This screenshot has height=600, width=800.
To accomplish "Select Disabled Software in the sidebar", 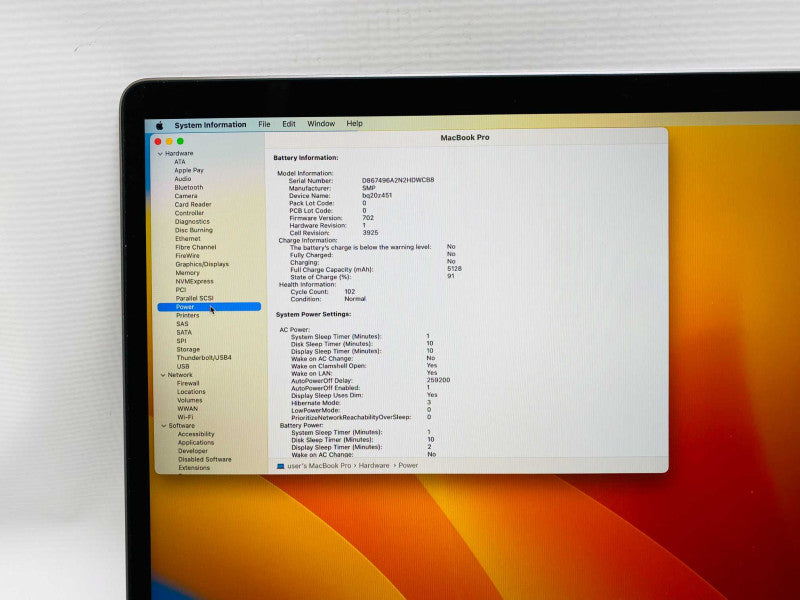I will (205, 460).
